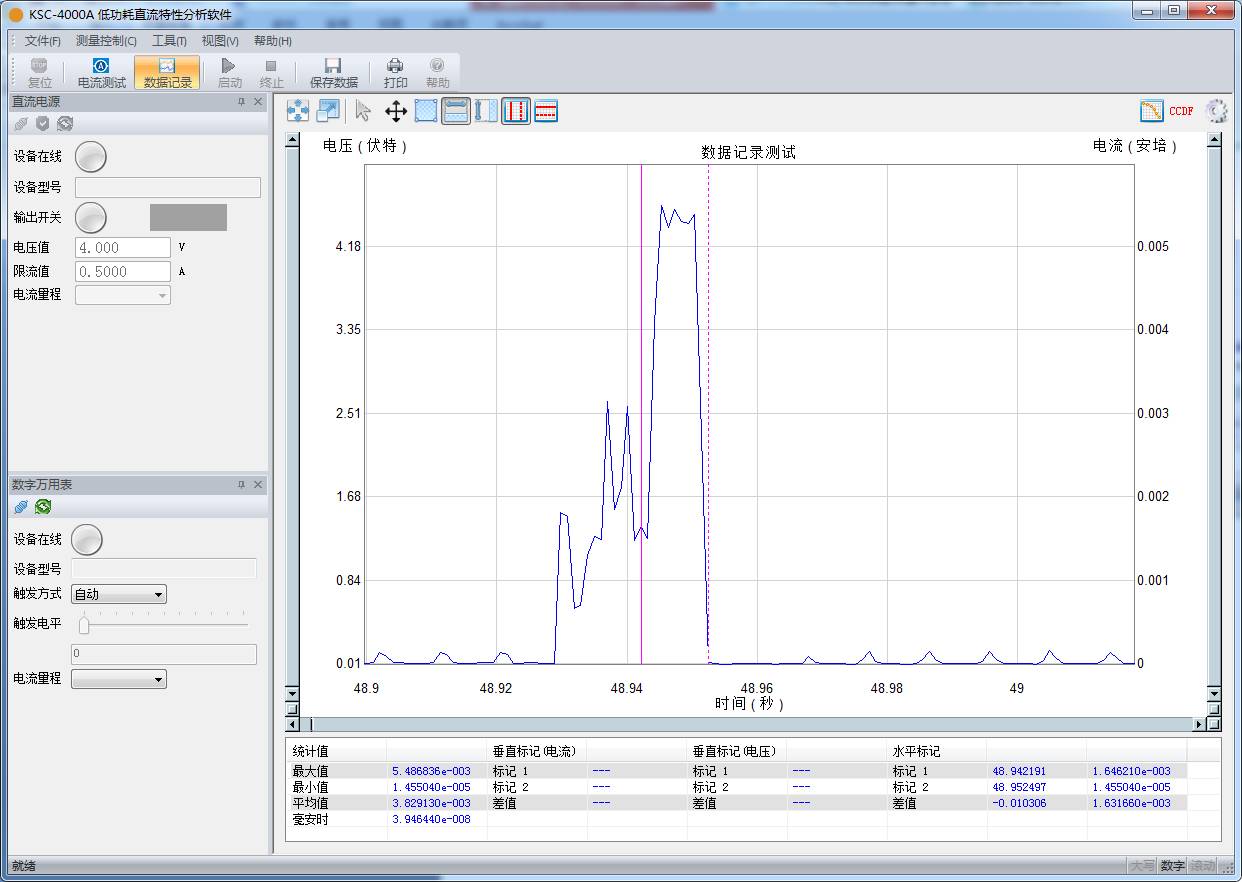Click the solid magenta marker line on chart
The height and width of the screenshot is (882, 1242).
[641, 414]
